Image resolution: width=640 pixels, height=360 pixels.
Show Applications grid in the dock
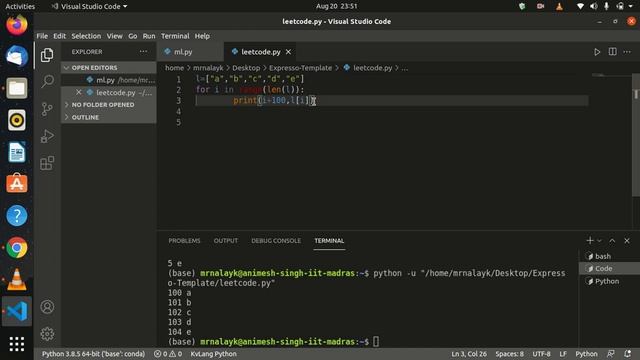point(17,344)
